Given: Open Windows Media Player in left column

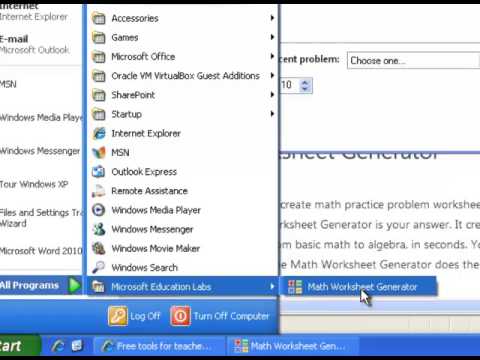Looking at the screenshot, I should [41, 117].
